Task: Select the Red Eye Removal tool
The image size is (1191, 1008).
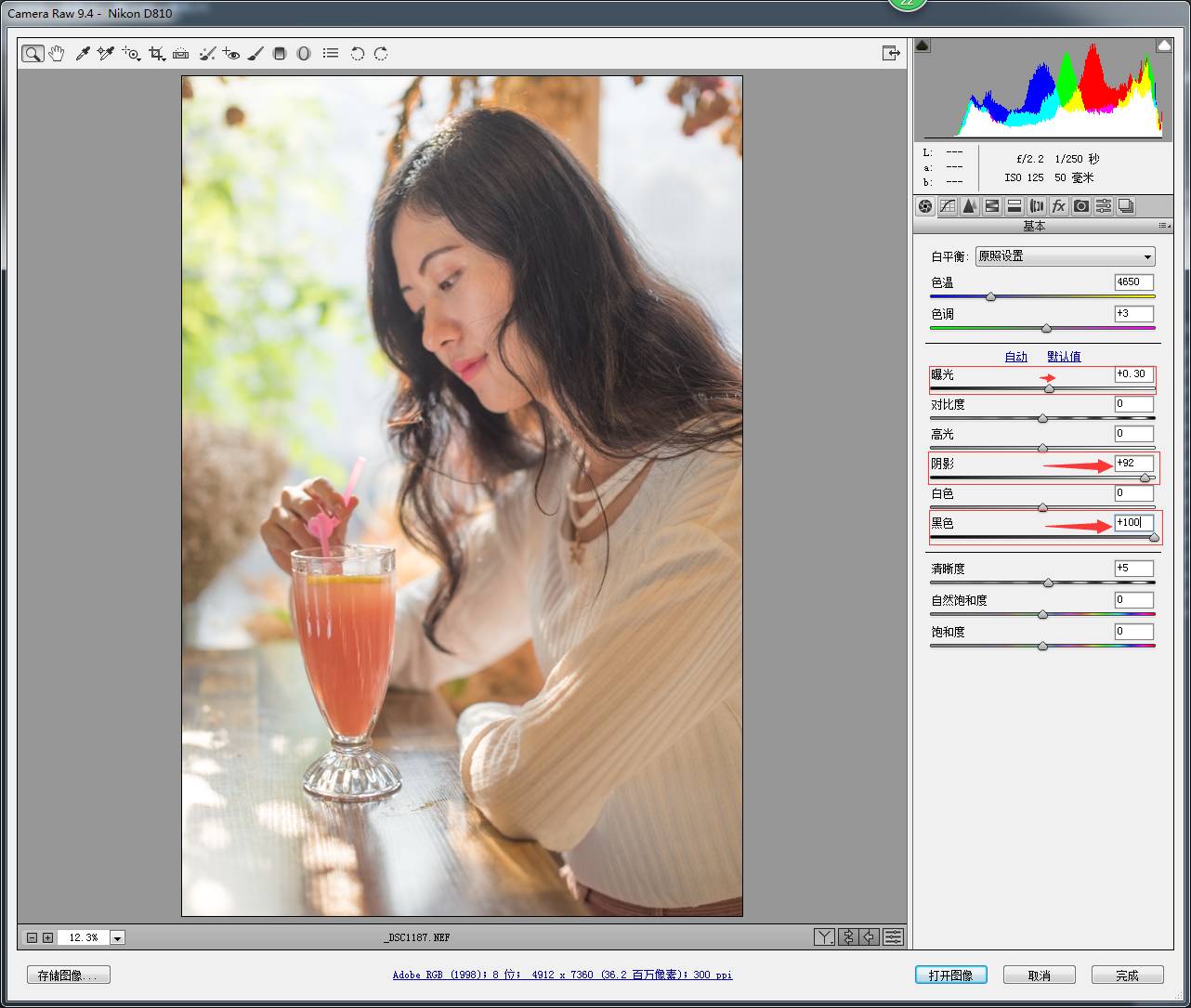Action: point(231,54)
